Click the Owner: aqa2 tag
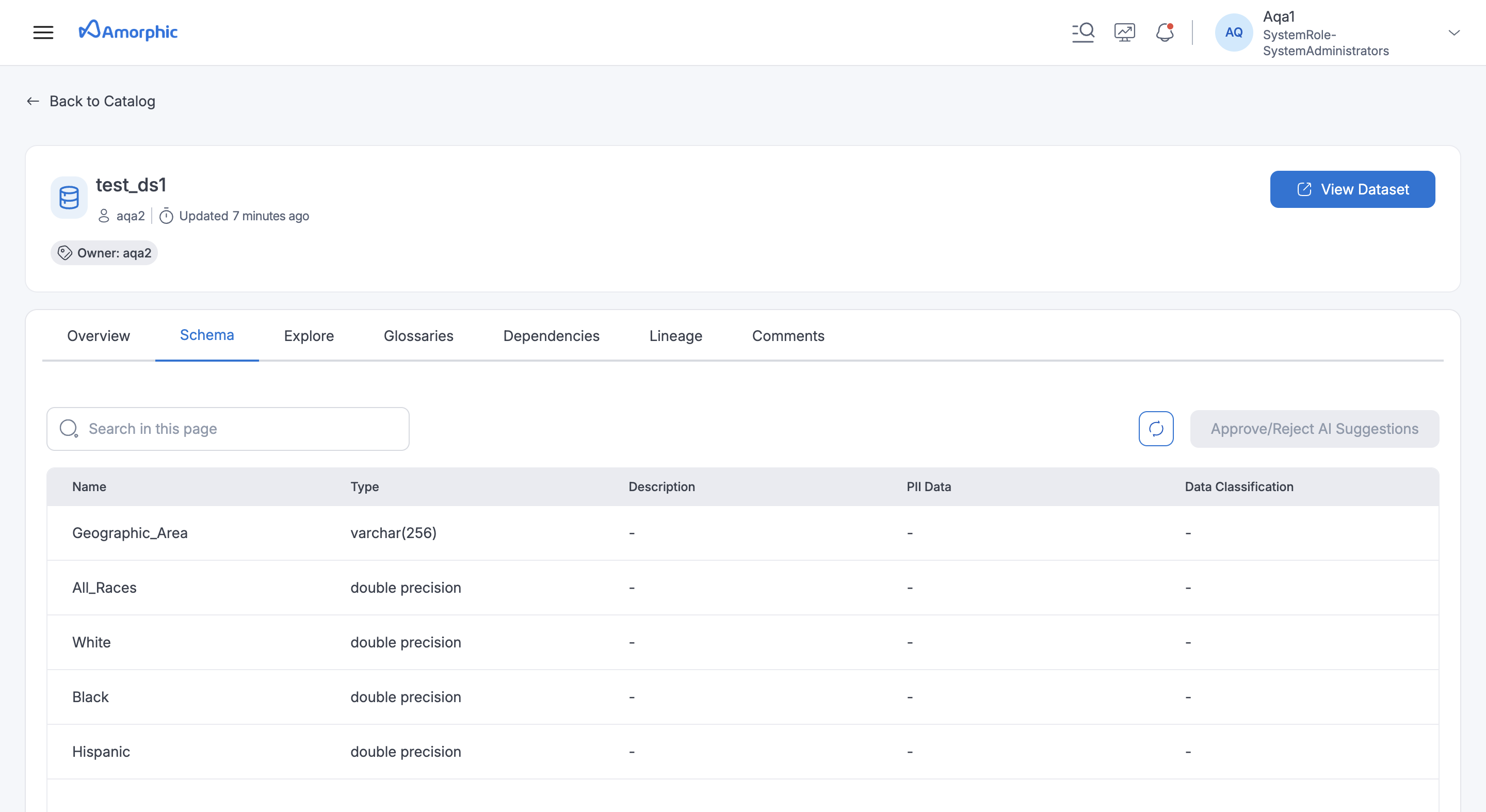Screen dimensions: 1486x812 pyautogui.click(x=104, y=253)
